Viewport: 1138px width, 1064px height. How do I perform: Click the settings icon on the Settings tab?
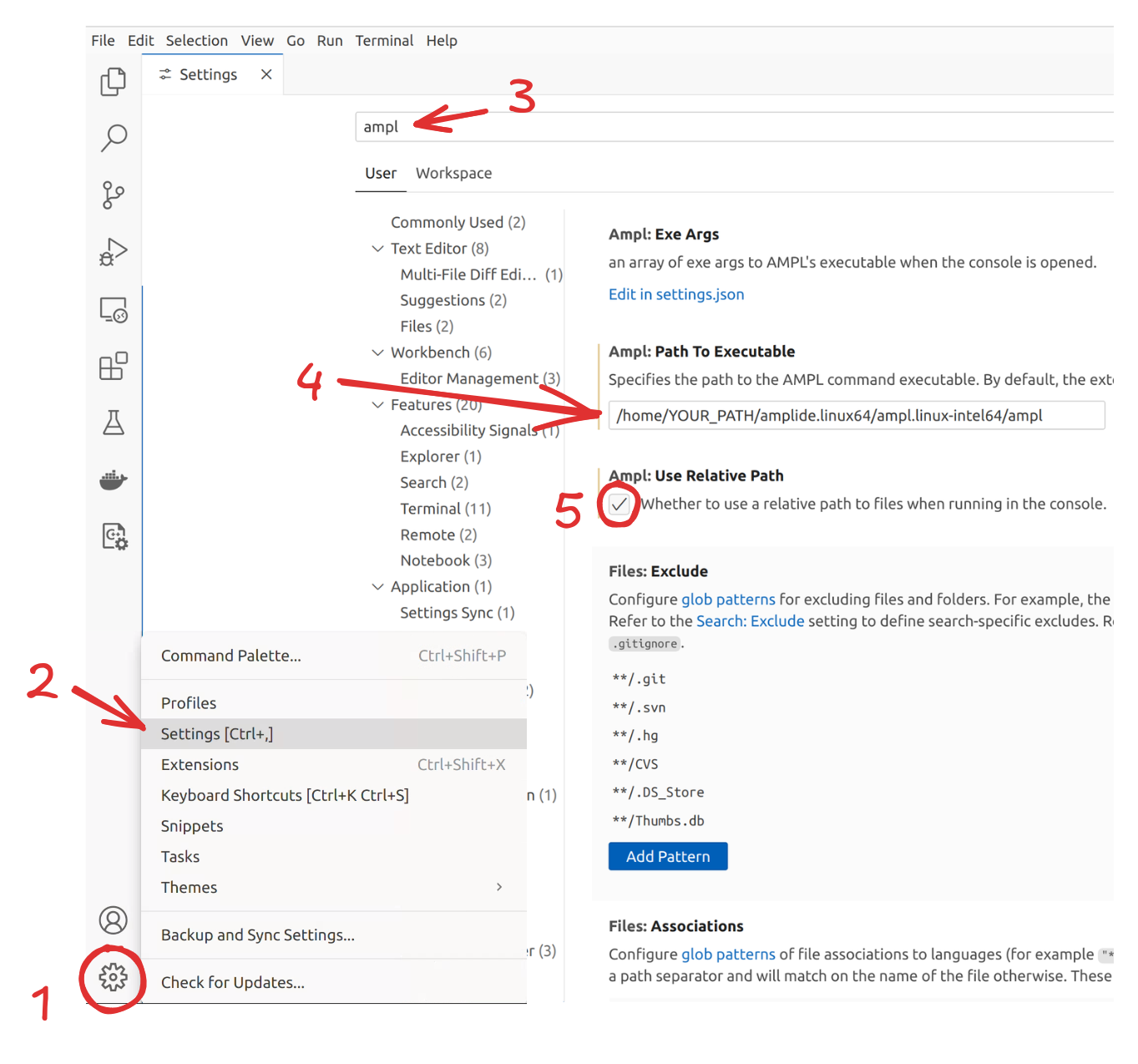pos(165,74)
